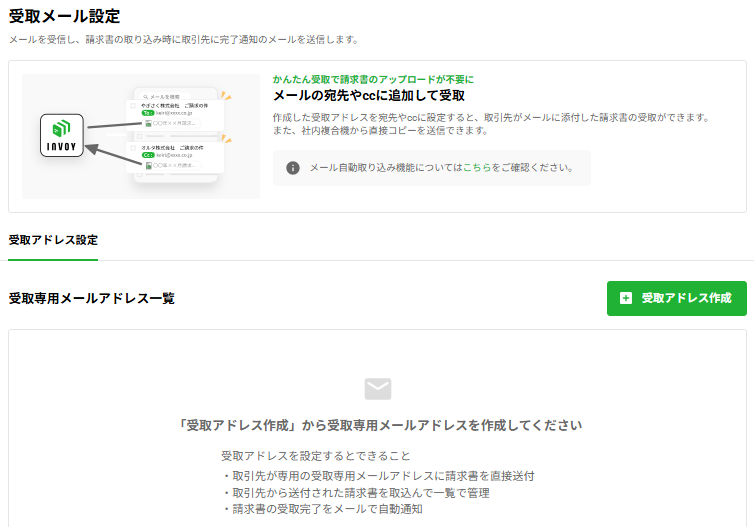Select the 受取アドレス設定 tab
Viewport: 754px width, 527px height.
click(x=53, y=240)
